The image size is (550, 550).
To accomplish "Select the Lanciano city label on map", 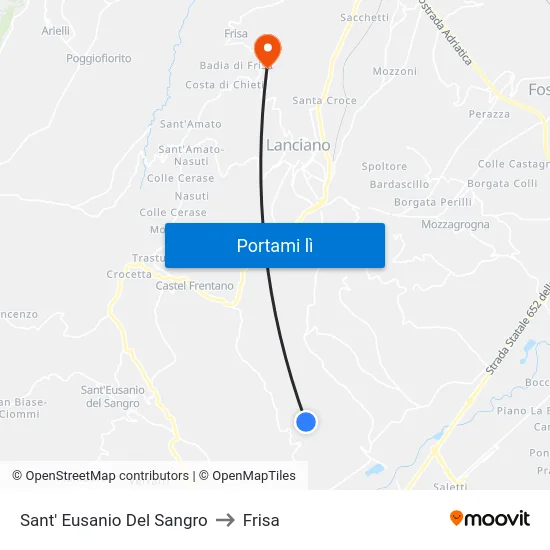I will pyautogui.click(x=298, y=145).
